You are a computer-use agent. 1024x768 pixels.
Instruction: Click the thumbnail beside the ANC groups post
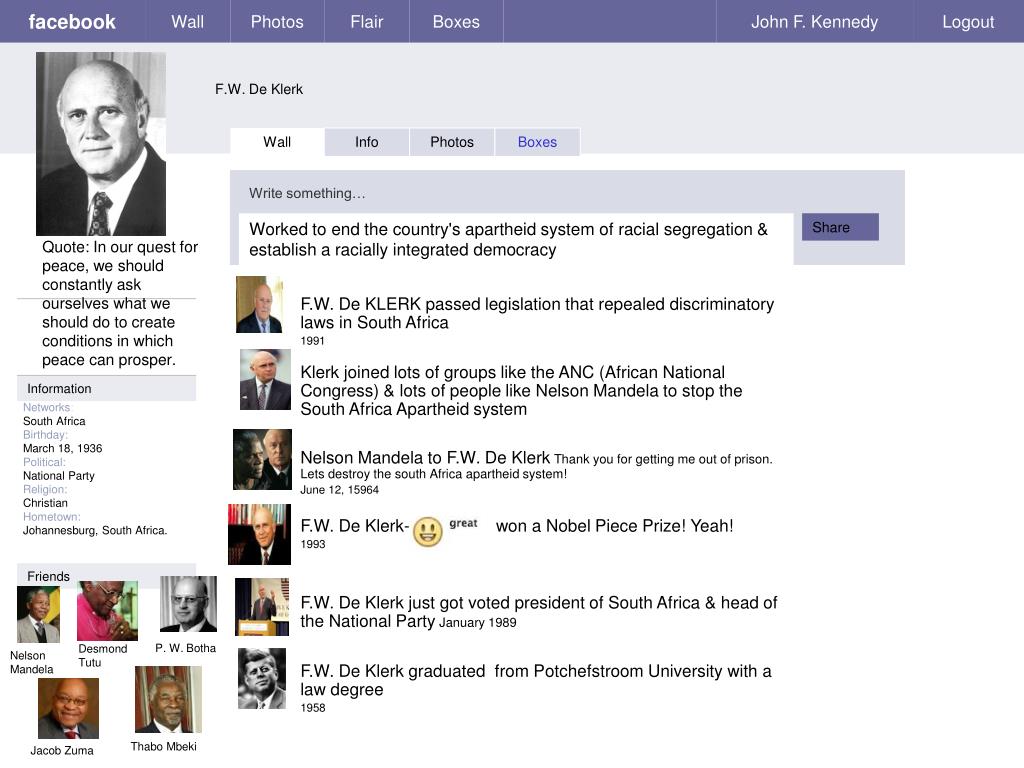[x=264, y=379]
